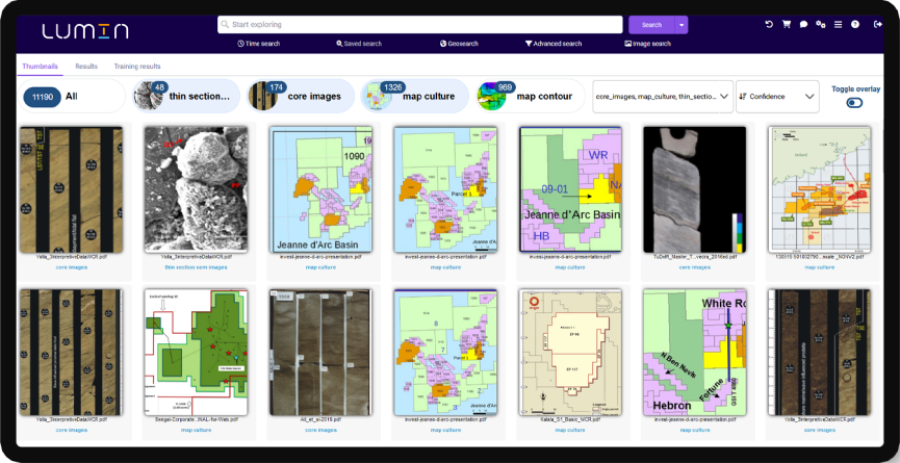Click file name All_et_al-2019.pdf
The image size is (900, 463).
tap(321, 420)
